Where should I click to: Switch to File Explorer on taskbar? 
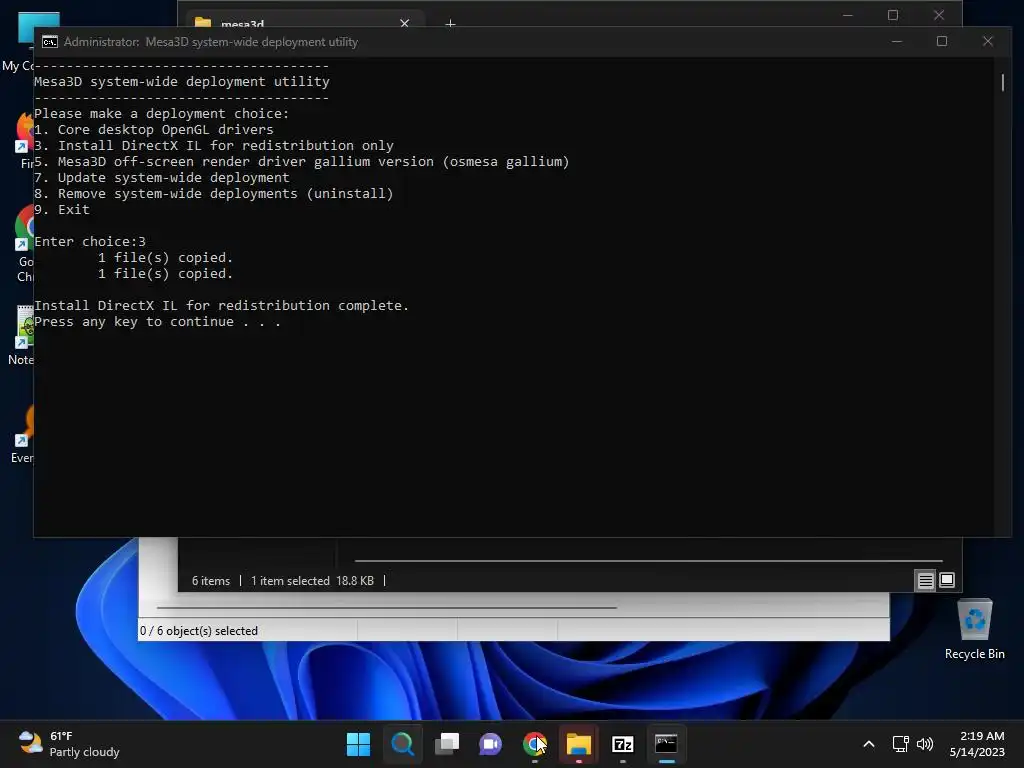(579, 744)
